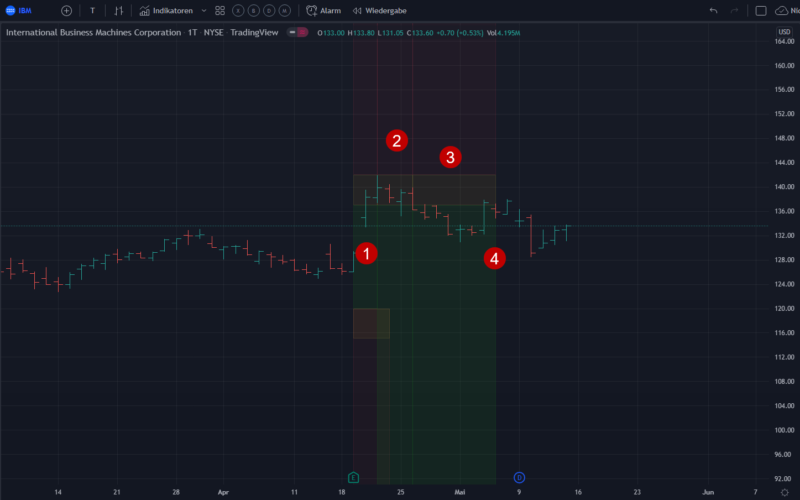800x500 pixels.
Task: Open chart settings gear in bottom corner
Action: pos(784,492)
